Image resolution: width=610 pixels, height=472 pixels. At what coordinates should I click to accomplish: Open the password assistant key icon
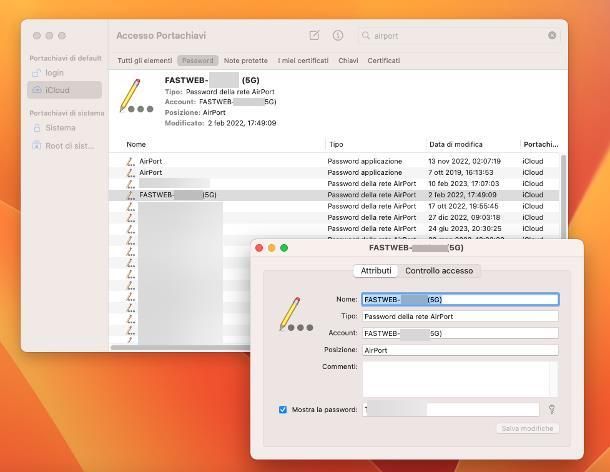[x=552, y=409]
